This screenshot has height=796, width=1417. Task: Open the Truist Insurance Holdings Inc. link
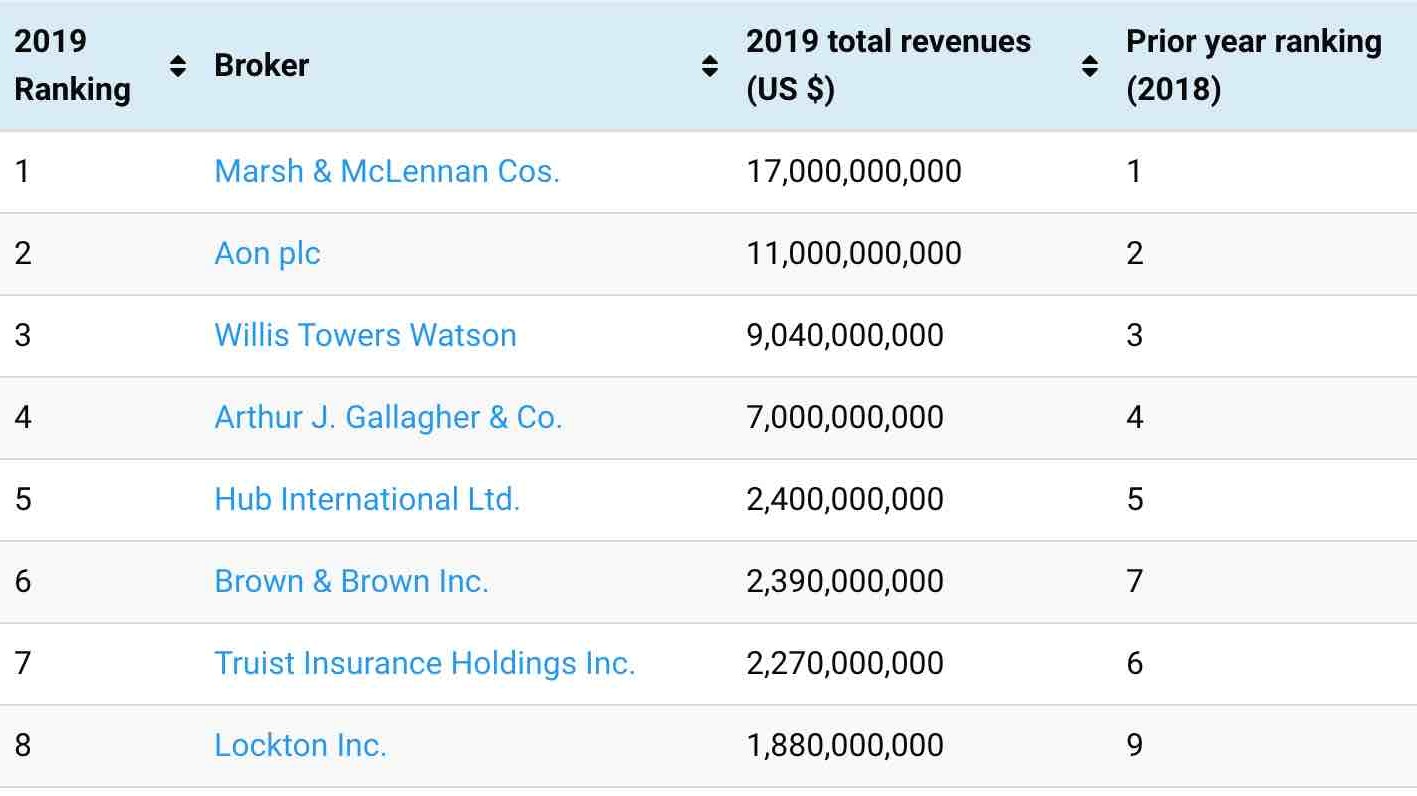click(425, 663)
